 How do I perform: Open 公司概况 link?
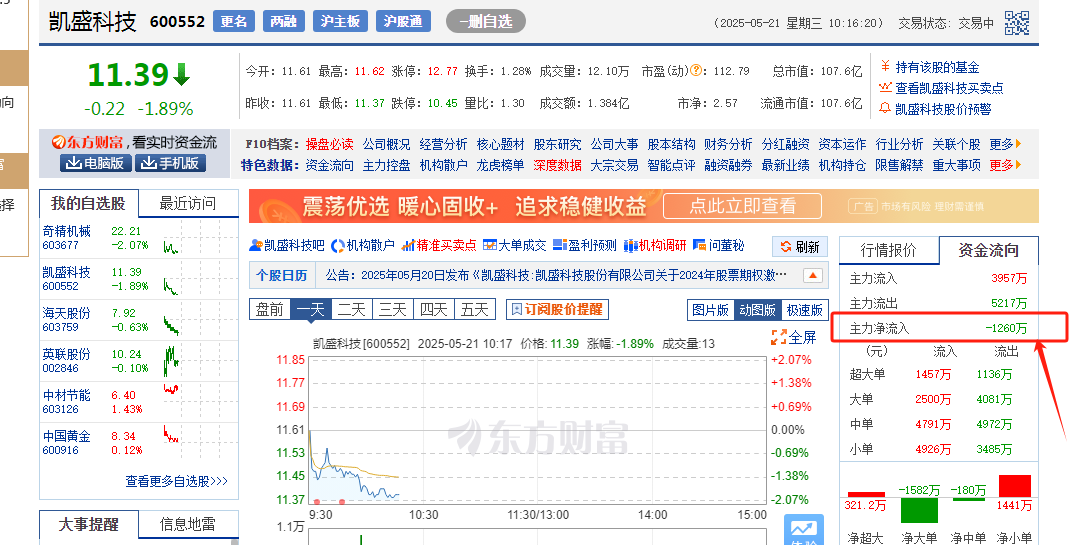click(386, 144)
